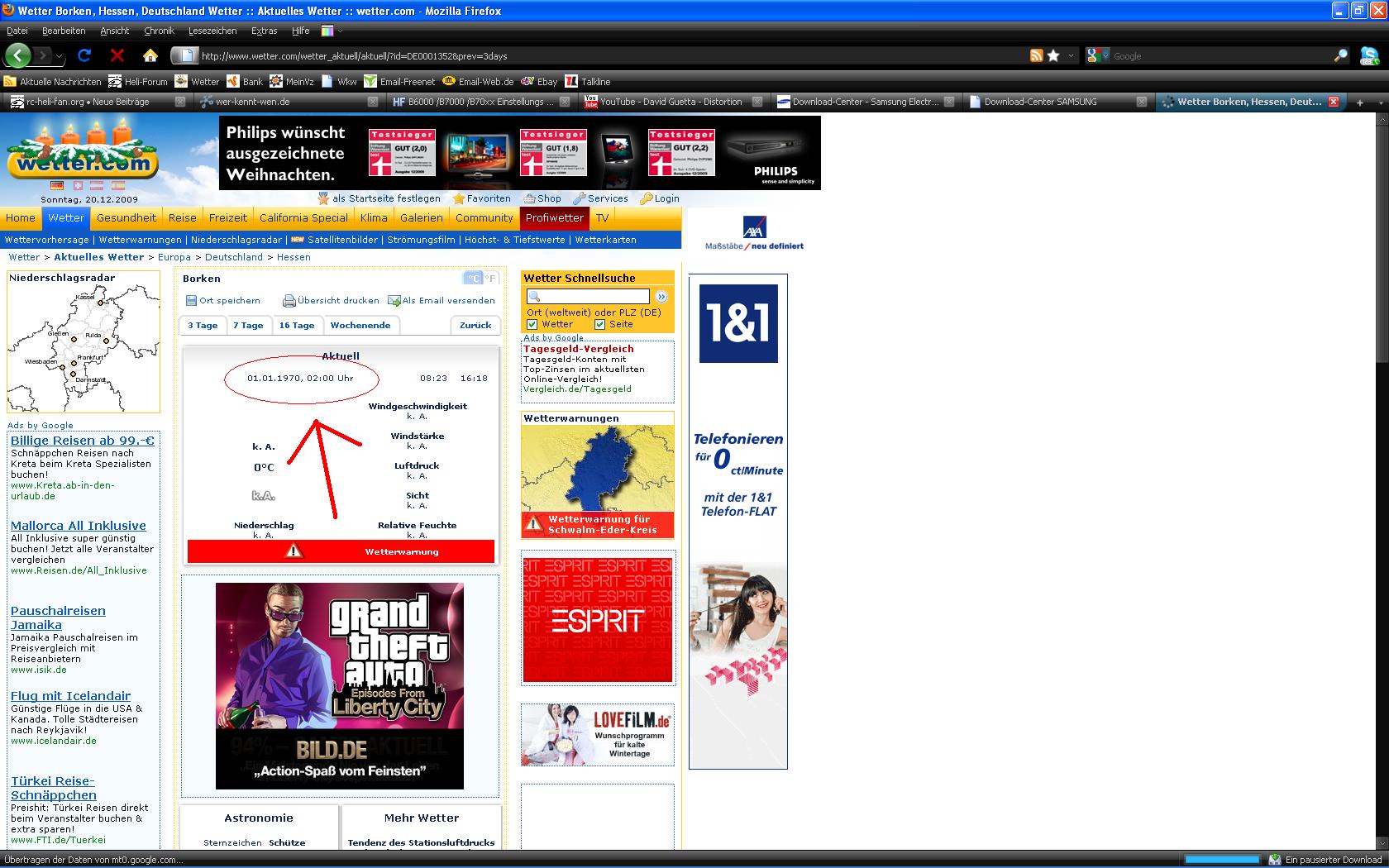Close the wer-kennt-wen.de tab
The height and width of the screenshot is (868, 1389).
[x=373, y=102]
